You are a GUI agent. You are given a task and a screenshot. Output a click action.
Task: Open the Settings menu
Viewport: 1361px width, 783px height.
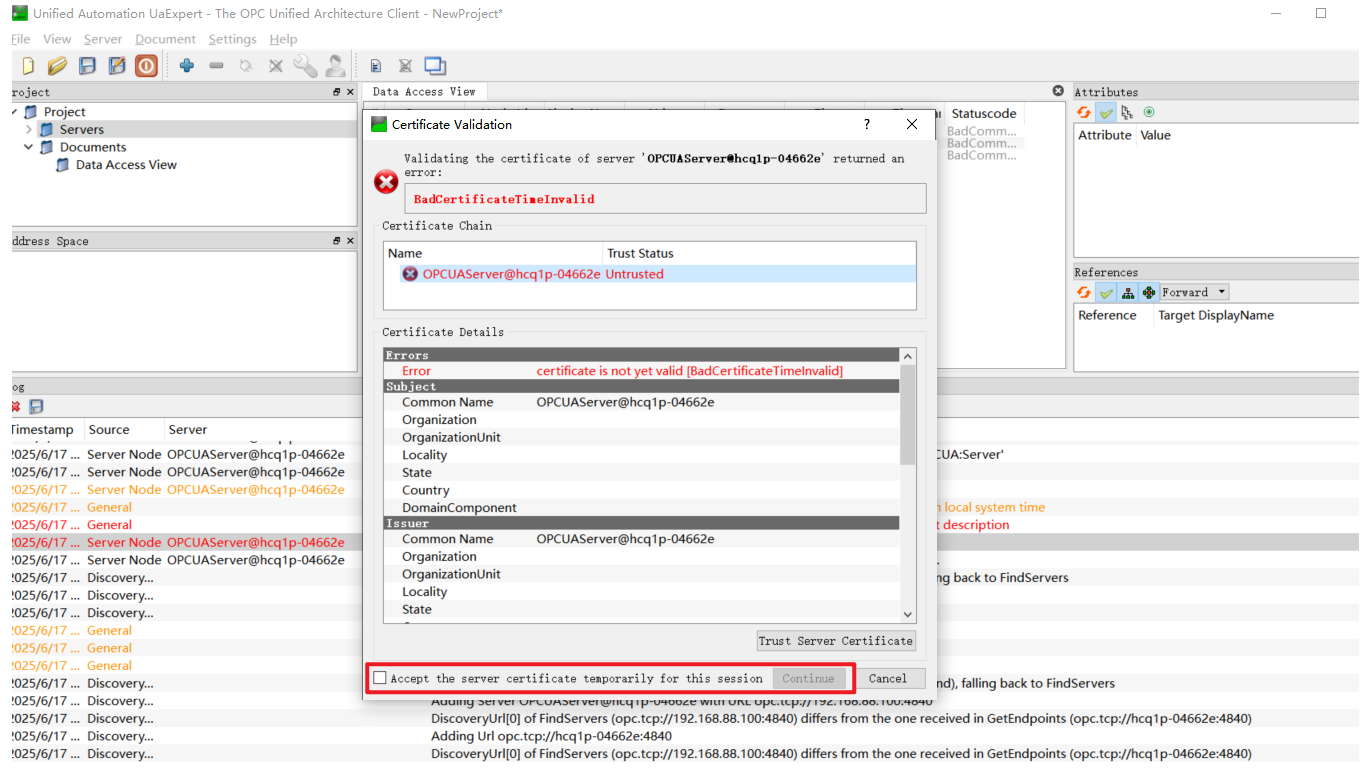(x=232, y=39)
